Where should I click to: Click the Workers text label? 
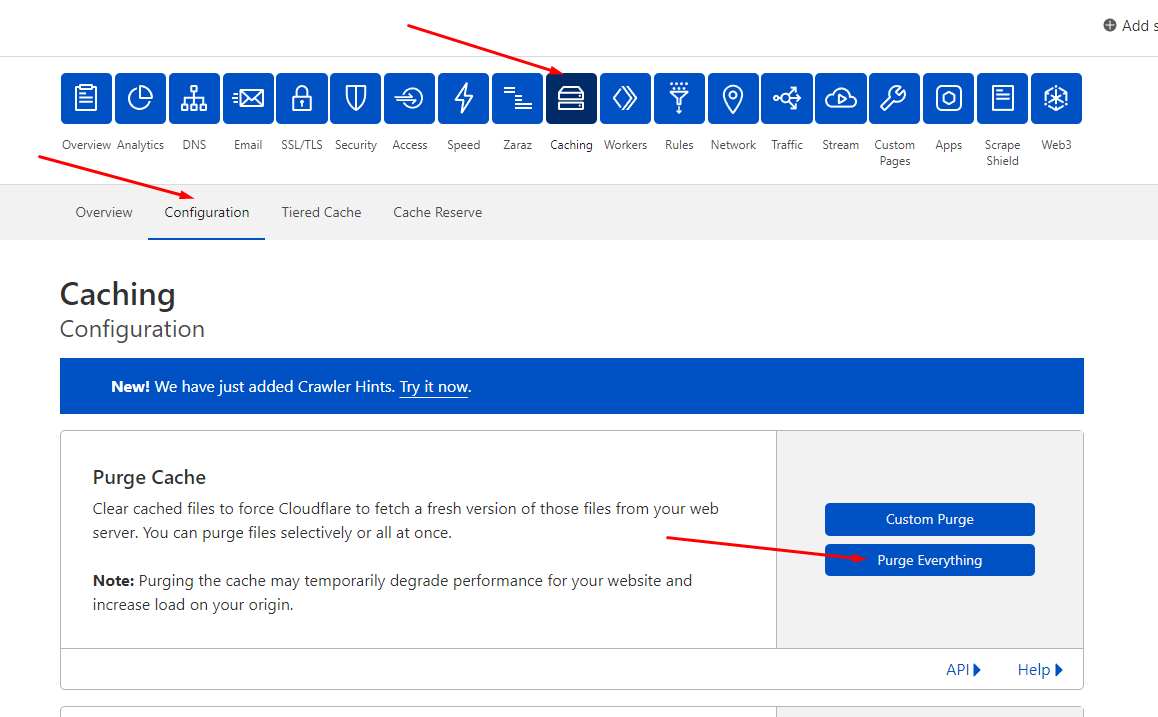click(x=626, y=145)
